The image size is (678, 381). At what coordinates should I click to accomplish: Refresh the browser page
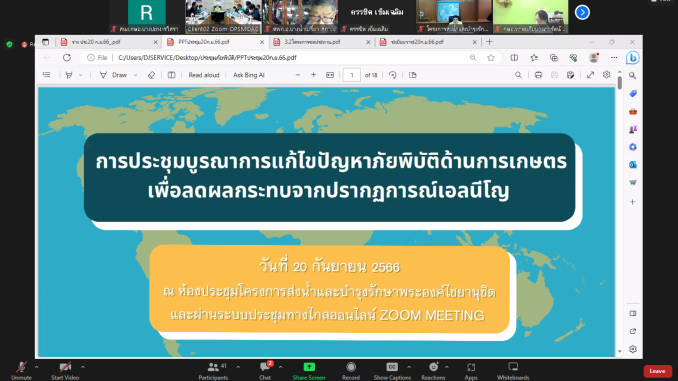click(x=67, y=58)
